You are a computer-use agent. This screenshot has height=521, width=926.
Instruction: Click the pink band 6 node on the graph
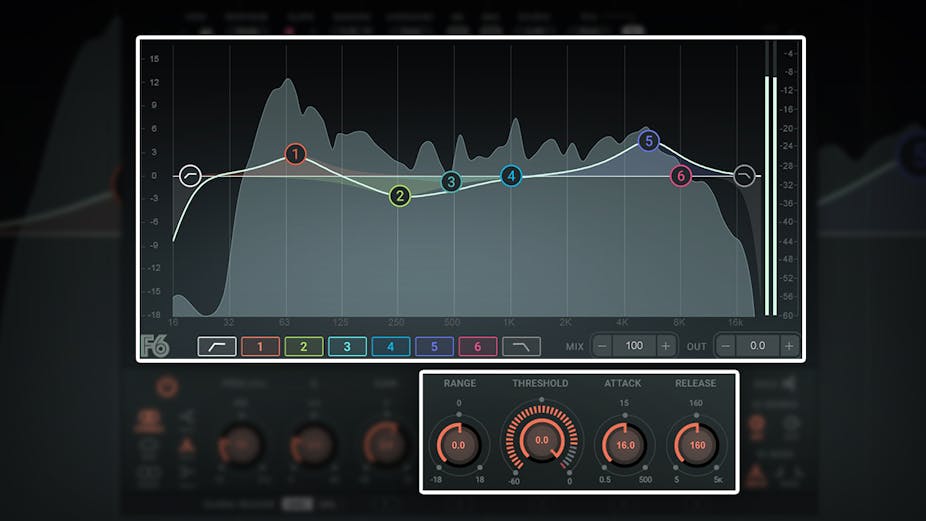681,177
